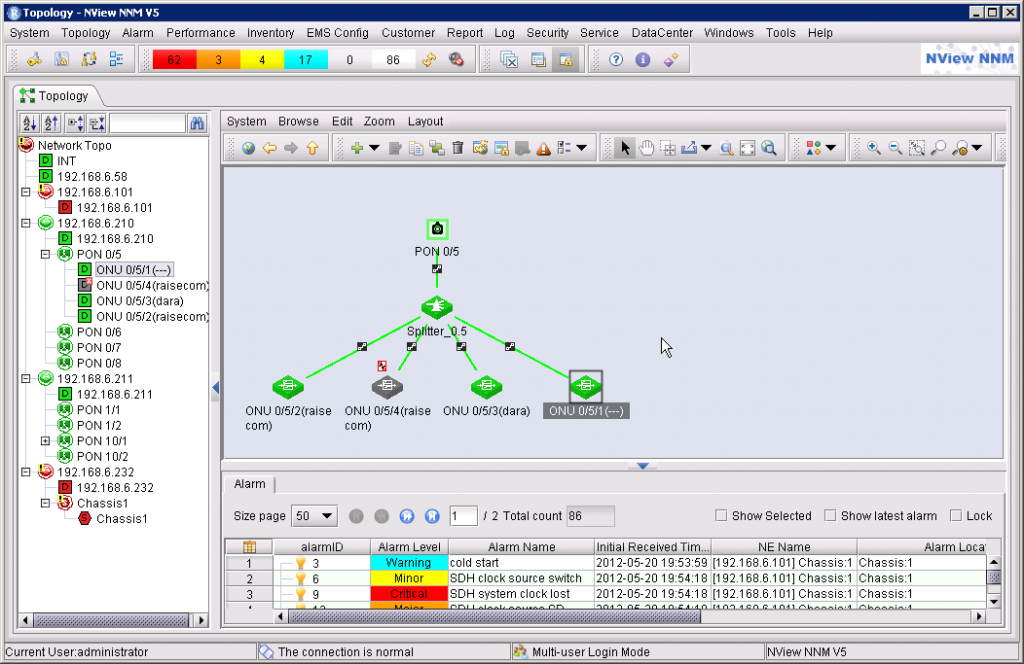Screen dimensions: 1024x664
Task: Select the gray ONU 0/5/4 node
Action: pyautogui.click(x=387, y=387)
